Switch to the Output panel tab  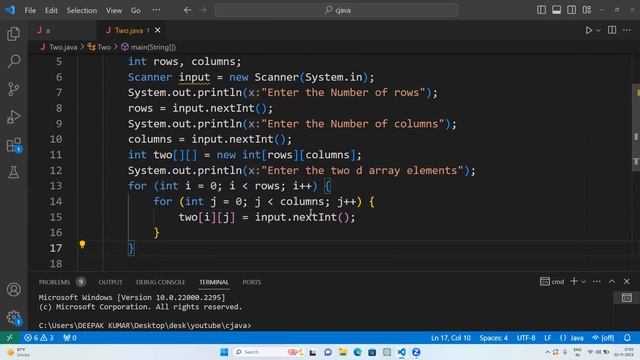pyautogui.click(x=110, y=282)
